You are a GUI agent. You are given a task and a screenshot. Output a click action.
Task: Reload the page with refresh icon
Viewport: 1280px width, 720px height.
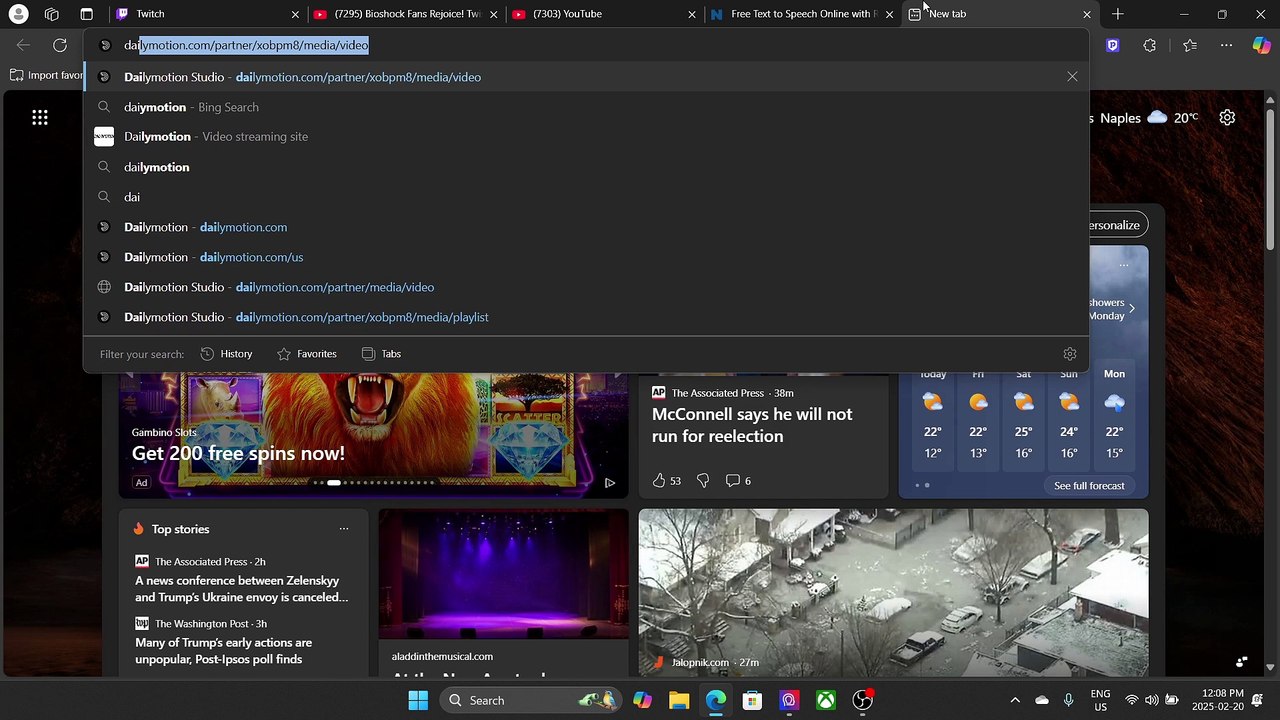tap(60, 45)
